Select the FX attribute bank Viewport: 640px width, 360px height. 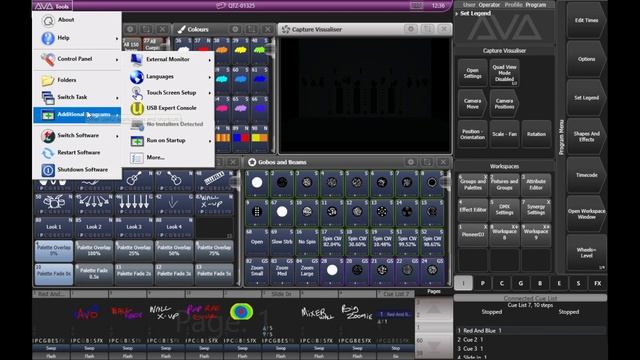point(598,283)
